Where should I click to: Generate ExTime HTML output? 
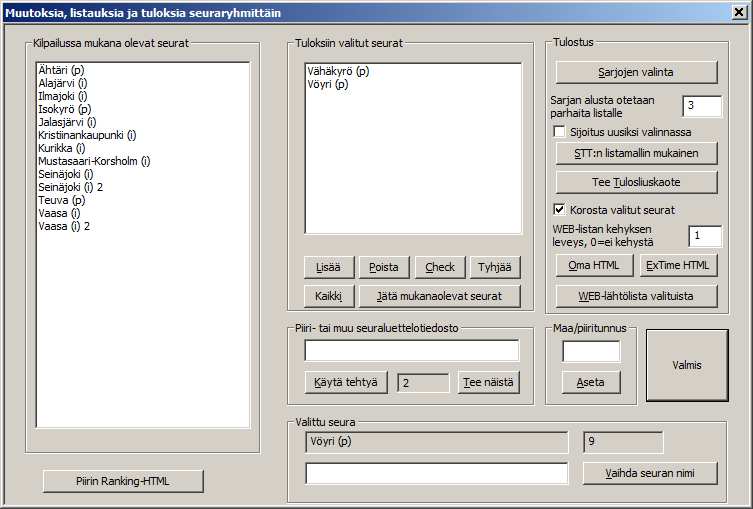pyautogui.click(x=678, y=266)
